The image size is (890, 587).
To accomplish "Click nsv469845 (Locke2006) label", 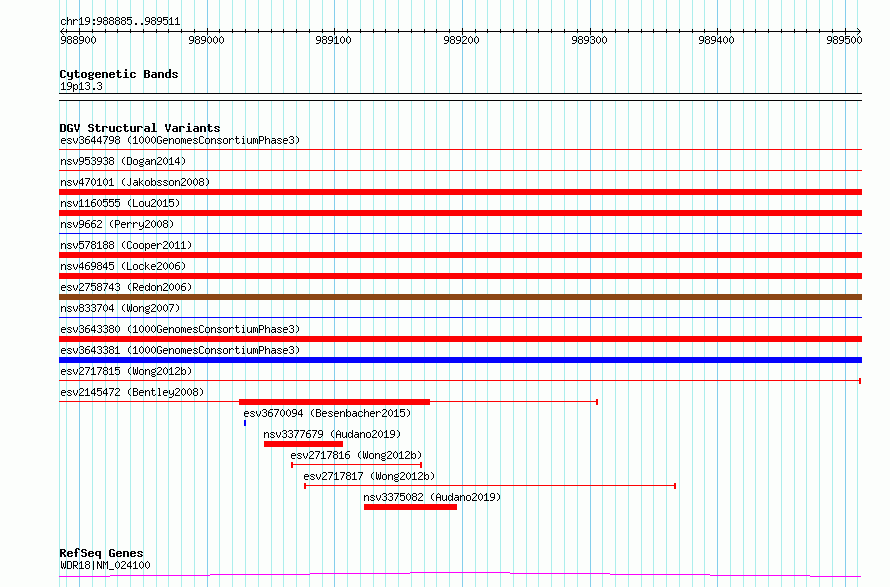I will point(123,266).
